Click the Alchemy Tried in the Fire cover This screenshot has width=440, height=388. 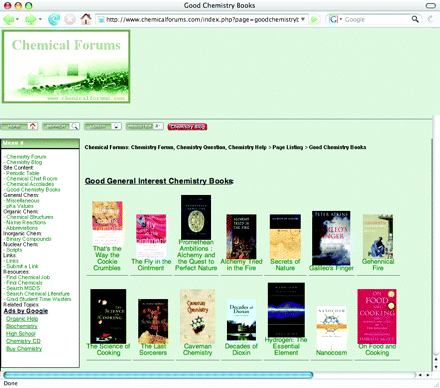pos(241,236)
